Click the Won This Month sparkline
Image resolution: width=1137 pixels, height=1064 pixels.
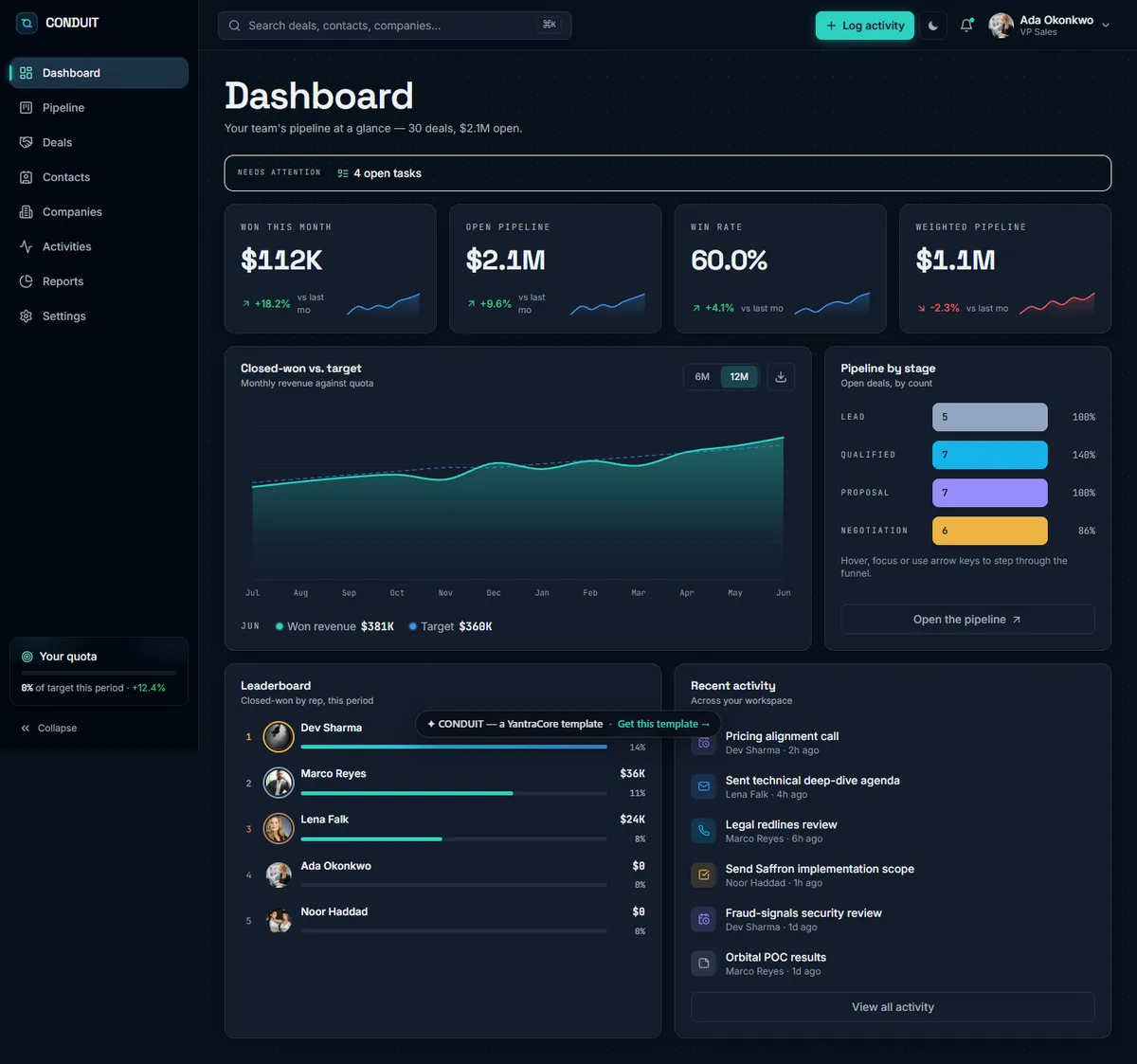[x=383, y=304]
